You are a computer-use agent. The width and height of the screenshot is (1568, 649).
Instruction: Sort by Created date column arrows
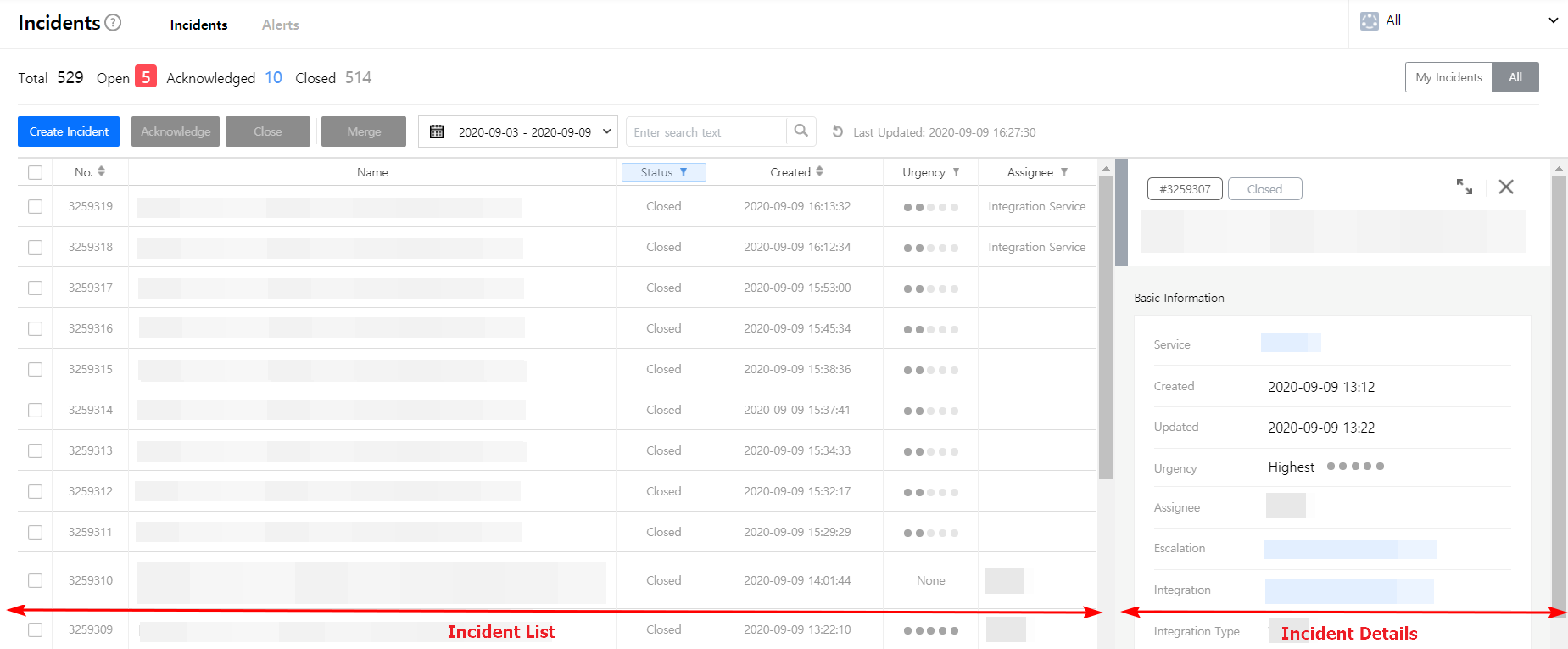[819, 171]
